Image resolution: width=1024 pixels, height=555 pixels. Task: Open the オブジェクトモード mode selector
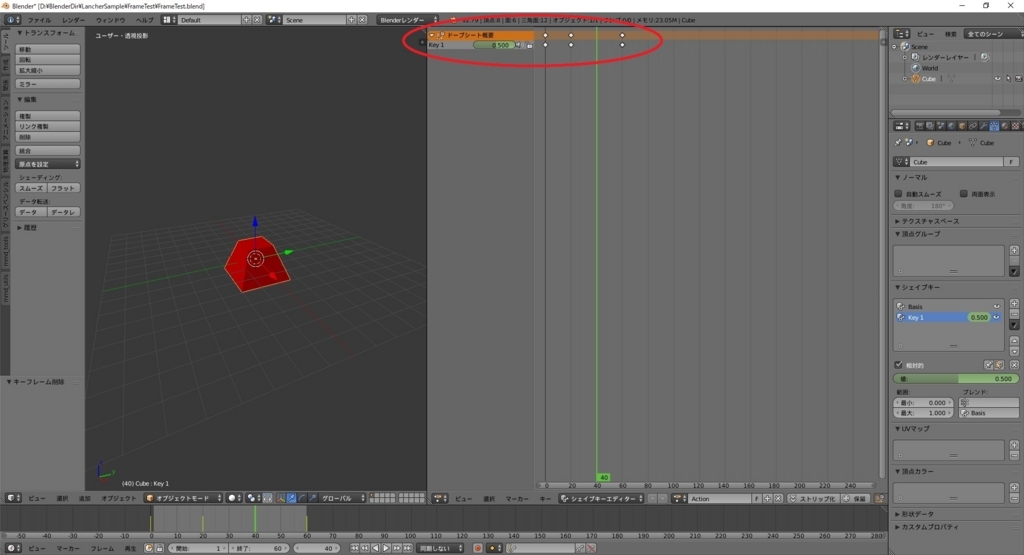tap(184, 498)
